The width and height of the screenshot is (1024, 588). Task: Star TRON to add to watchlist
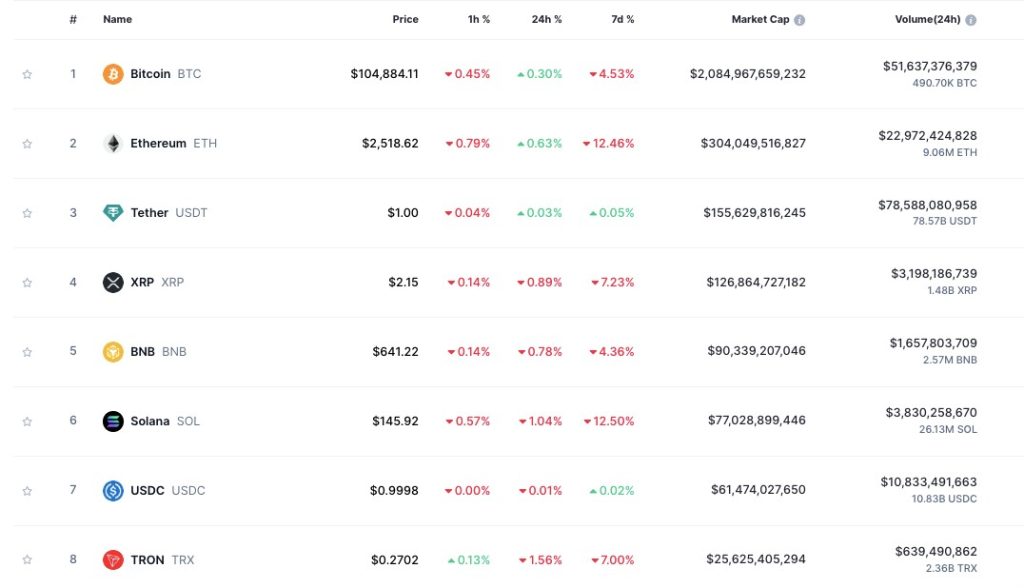pos(27,560)
